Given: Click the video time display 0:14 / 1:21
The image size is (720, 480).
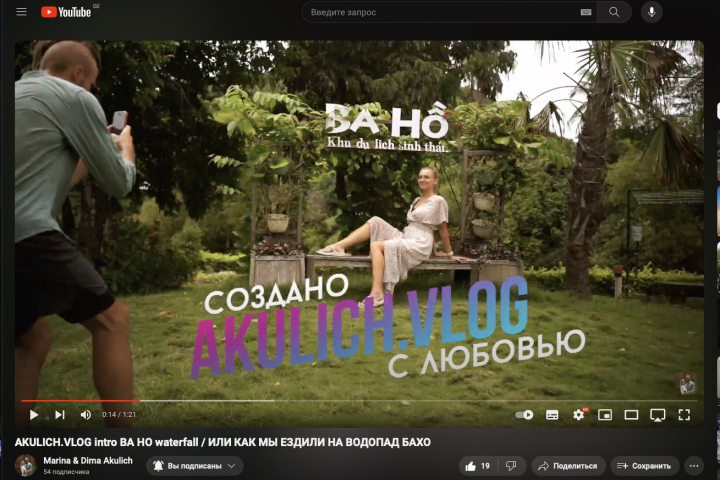Looking at the screenshot, I should (119, 415).
